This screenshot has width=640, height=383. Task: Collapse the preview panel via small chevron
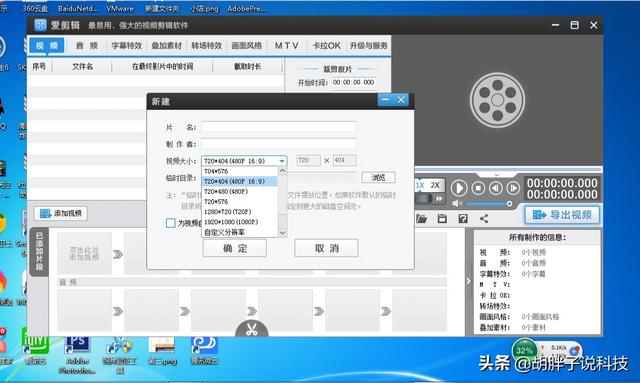tap(496, 175)
